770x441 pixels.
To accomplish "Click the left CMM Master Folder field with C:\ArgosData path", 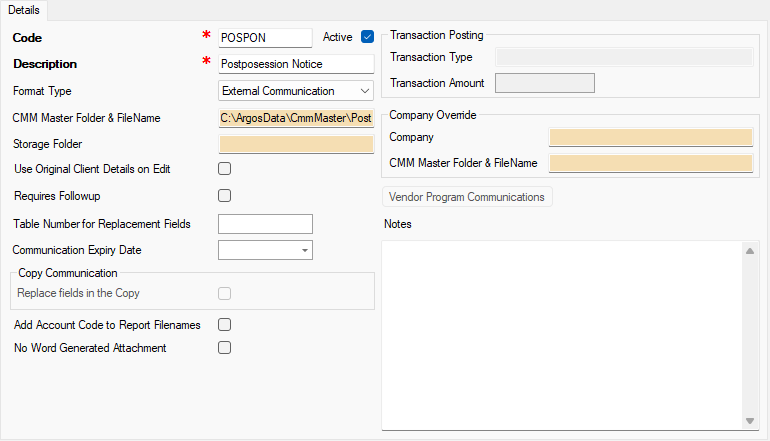I will 296,118.
